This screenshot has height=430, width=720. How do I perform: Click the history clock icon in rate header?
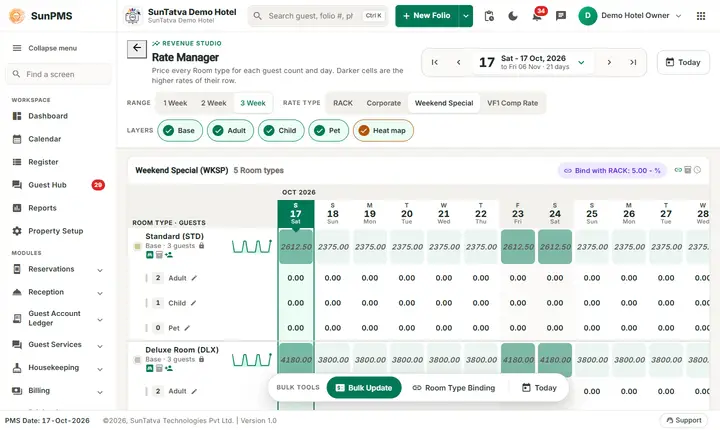point(698,170)
